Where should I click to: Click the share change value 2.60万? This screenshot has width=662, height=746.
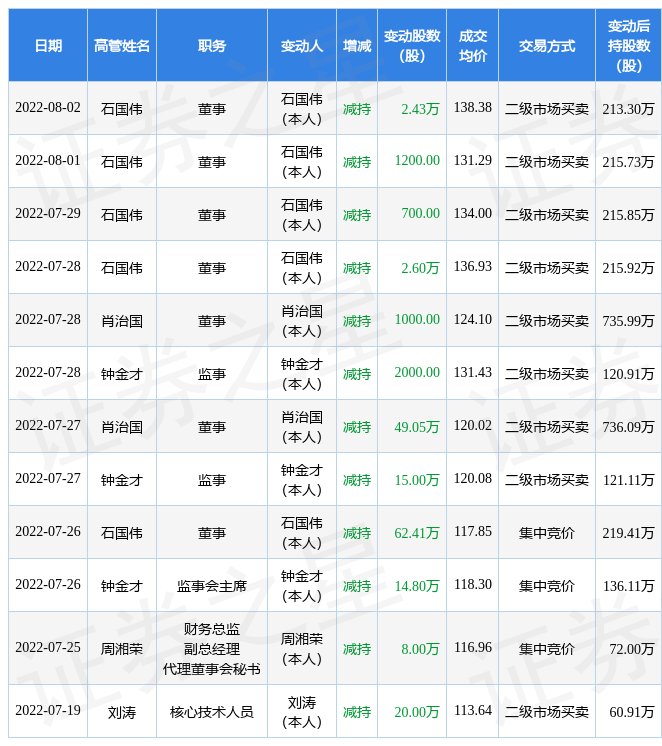[420, 268]
